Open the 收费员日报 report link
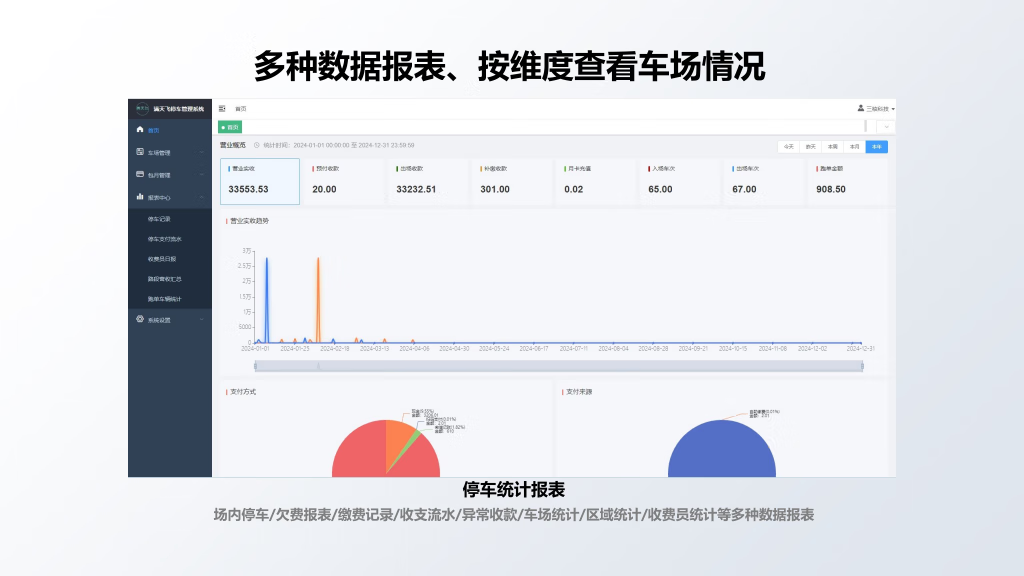Image resolution: width=1024 pixels, height=576 pixels. (162, 259)
